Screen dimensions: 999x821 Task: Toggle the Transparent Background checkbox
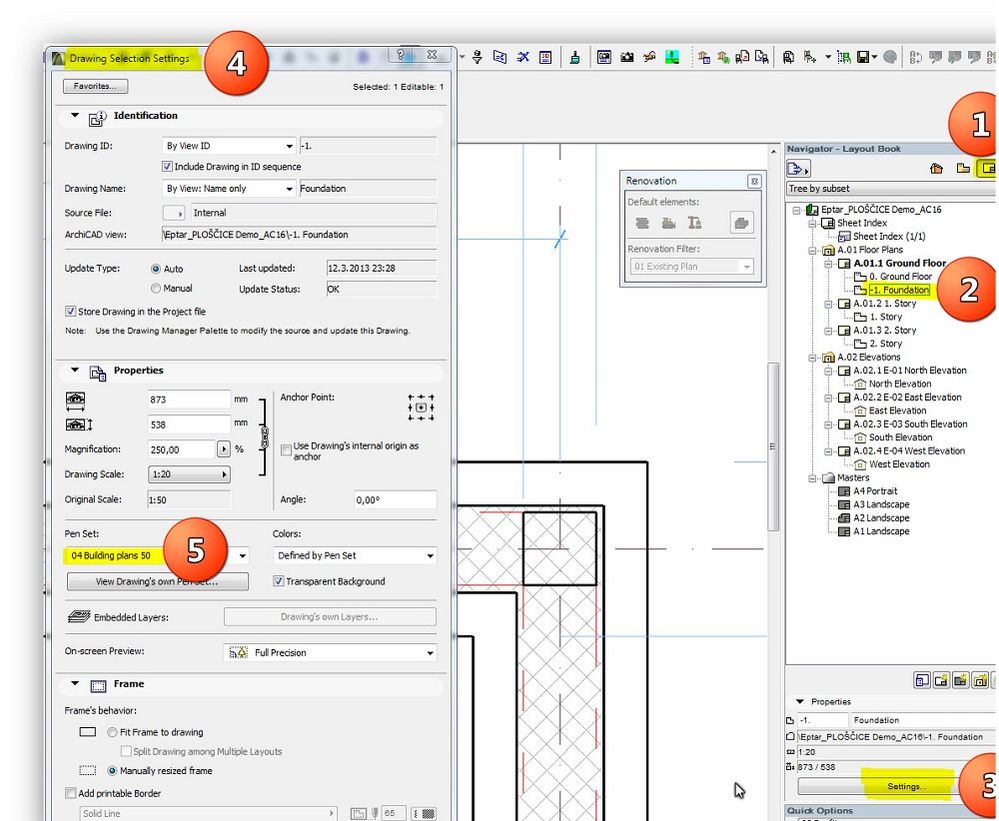(279, 581)
